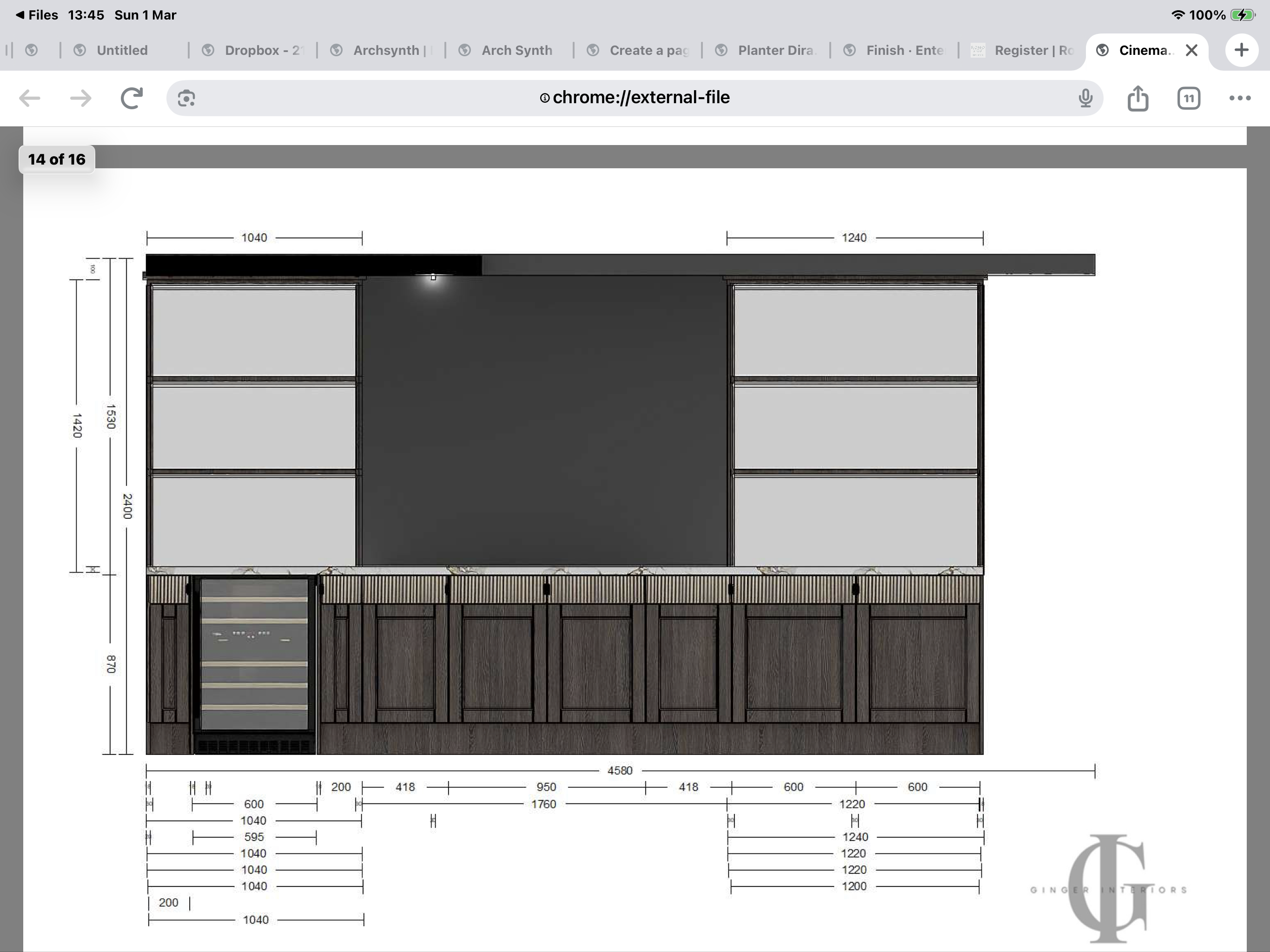Image resolution: width=1270 pixels, height=952 pixels.
Task: Open Google Lens search icon
Action: 186,98
